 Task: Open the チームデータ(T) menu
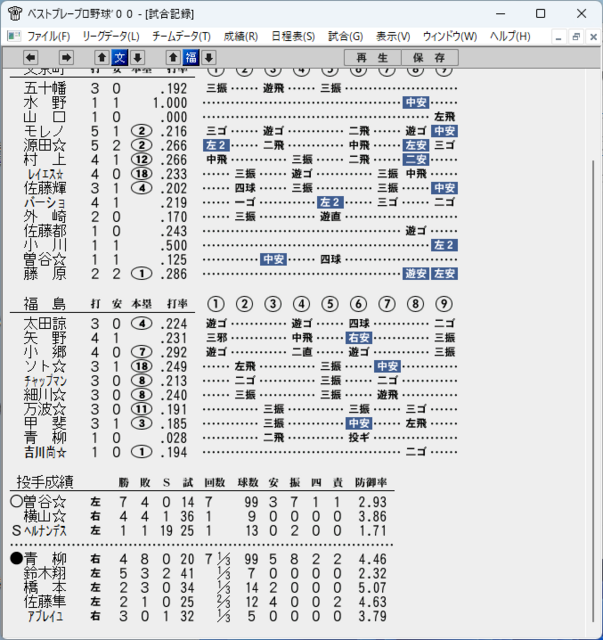181,36
